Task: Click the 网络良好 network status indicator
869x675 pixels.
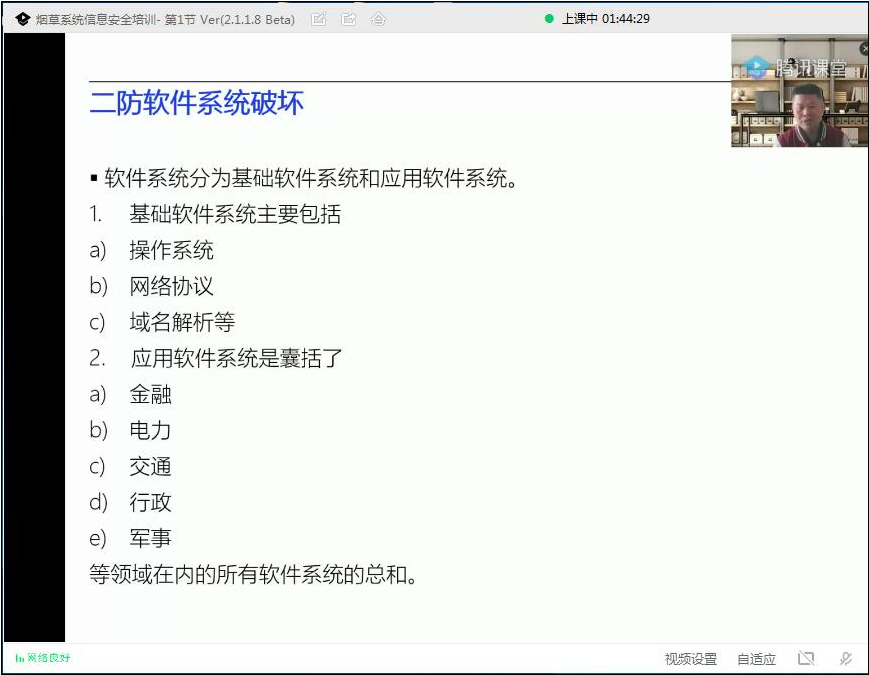Action: 43,658
